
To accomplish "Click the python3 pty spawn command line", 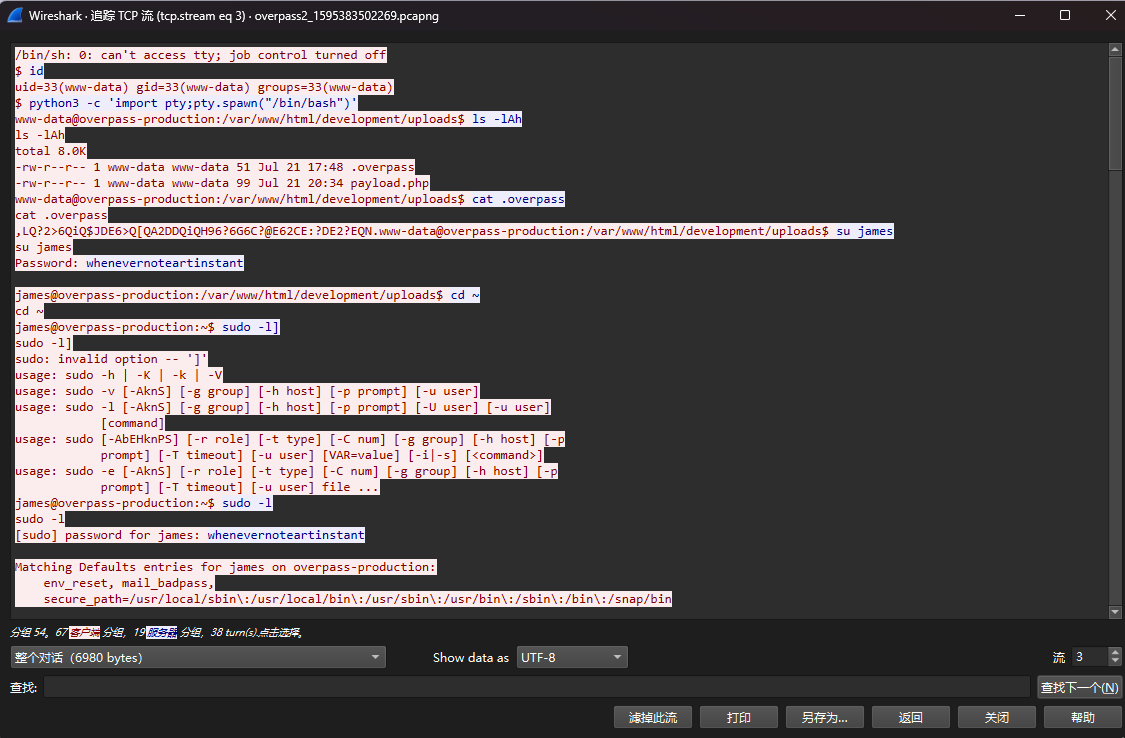I will point(186,103).
